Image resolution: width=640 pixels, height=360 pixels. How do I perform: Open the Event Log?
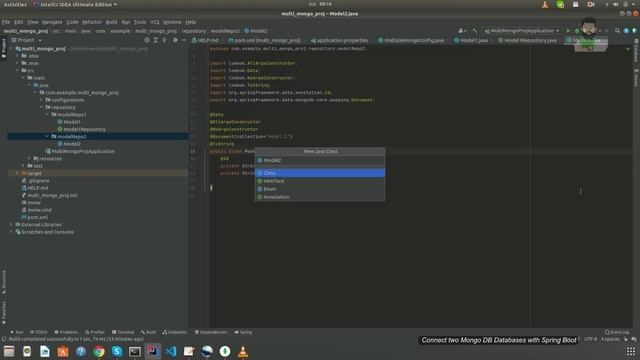click(617, 332)
